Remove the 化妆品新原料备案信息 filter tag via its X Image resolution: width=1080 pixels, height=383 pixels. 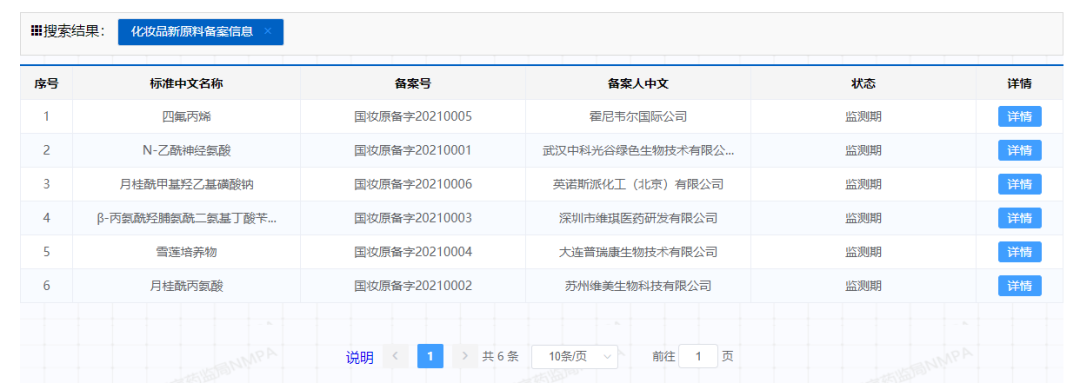coord(268,32)
